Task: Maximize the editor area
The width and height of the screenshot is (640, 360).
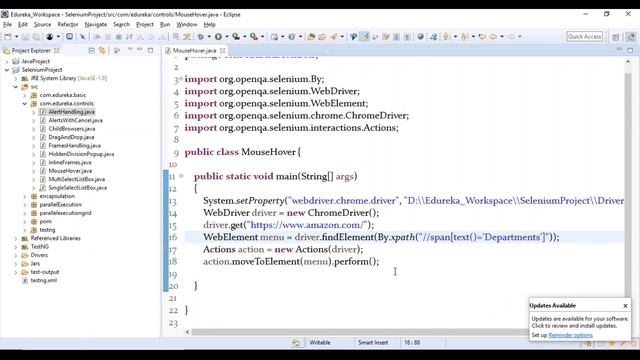Action: [x=630, y=50]
